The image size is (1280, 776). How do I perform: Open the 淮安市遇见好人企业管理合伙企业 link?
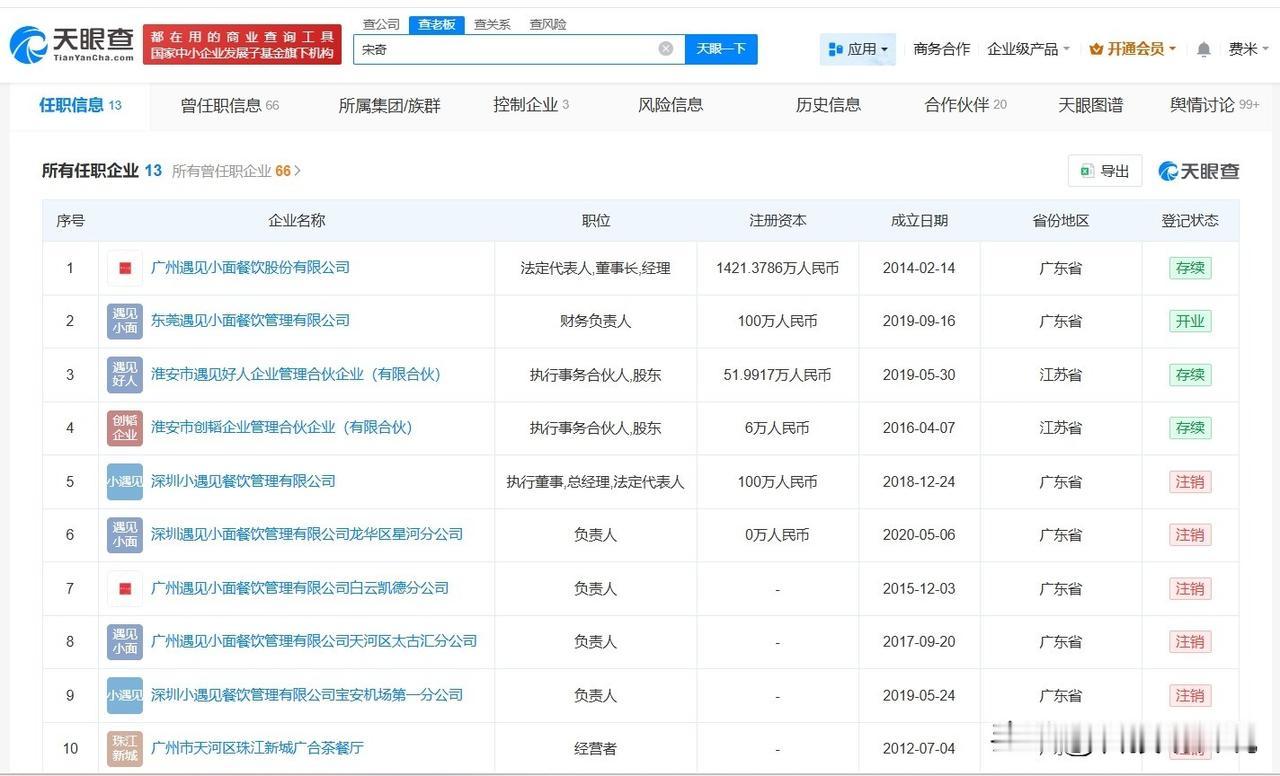296,374
